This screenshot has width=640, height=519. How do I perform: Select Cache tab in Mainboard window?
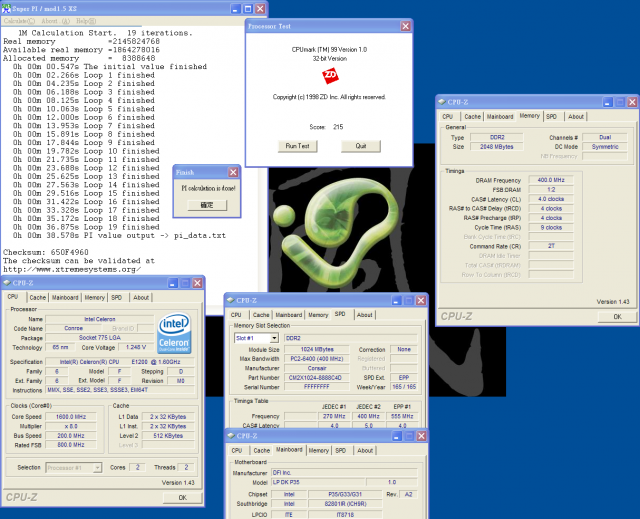tap(262, 450)
